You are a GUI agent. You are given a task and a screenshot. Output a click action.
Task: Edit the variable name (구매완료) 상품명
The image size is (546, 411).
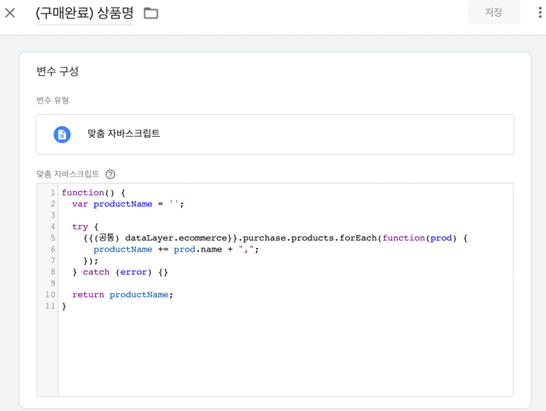coord(85,13)
